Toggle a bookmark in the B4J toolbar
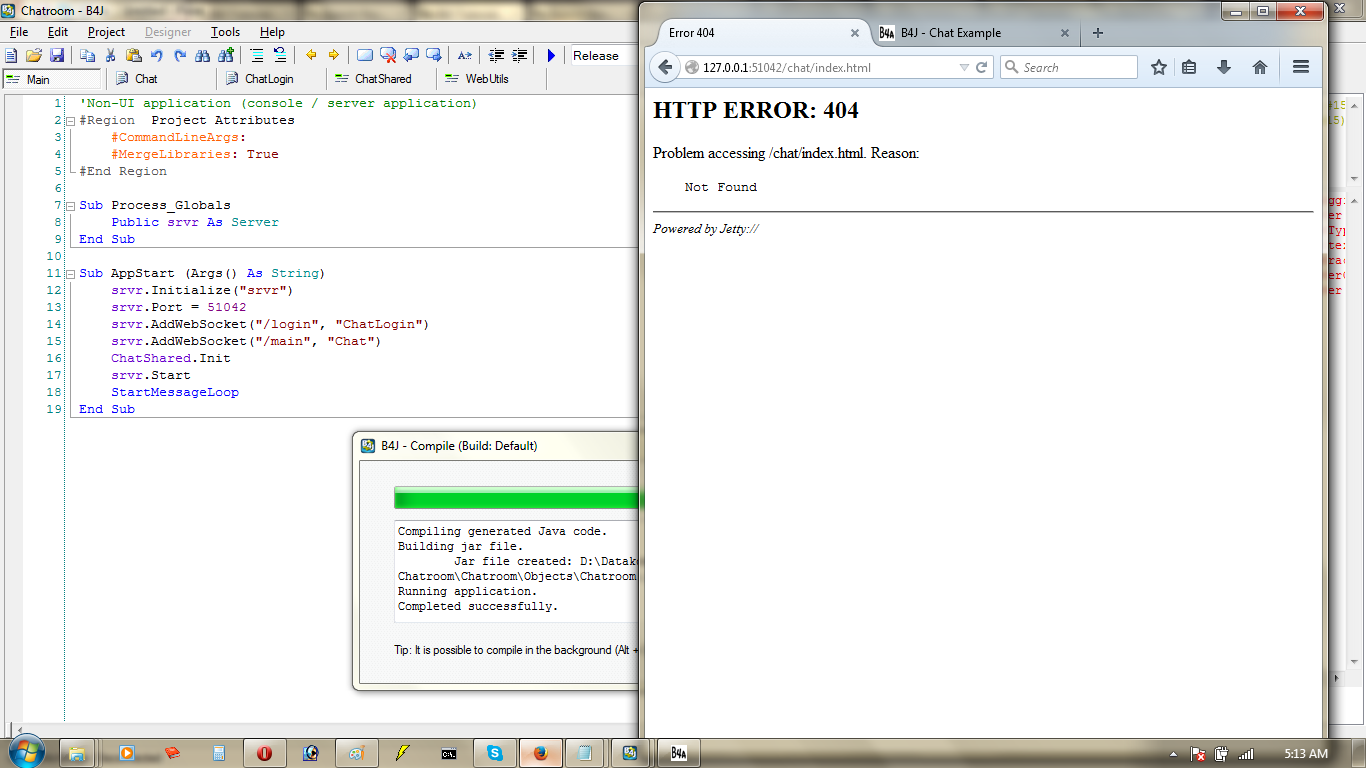The height and width of the screenshot is (768, 1366). pyautogui.click(x=365, y=56)
